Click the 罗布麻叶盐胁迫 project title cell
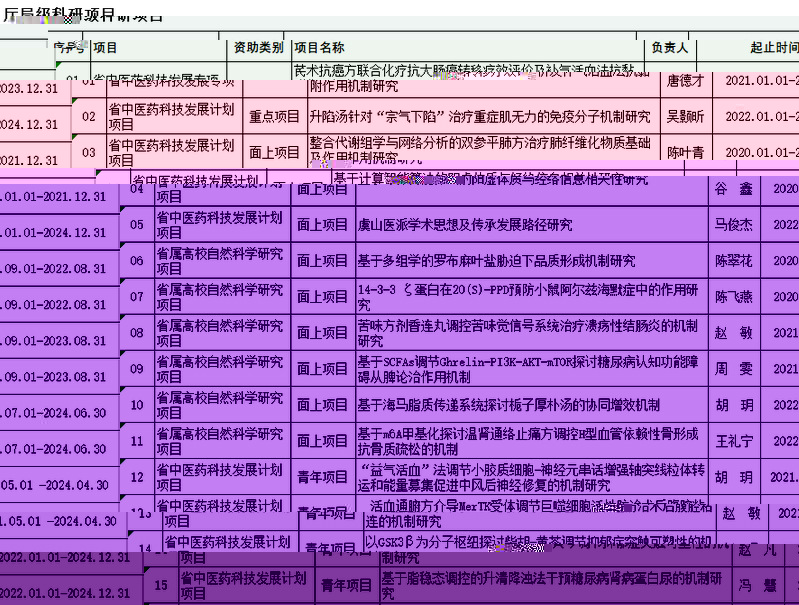Viewport: 799px width, 605px height. (496, 261)
